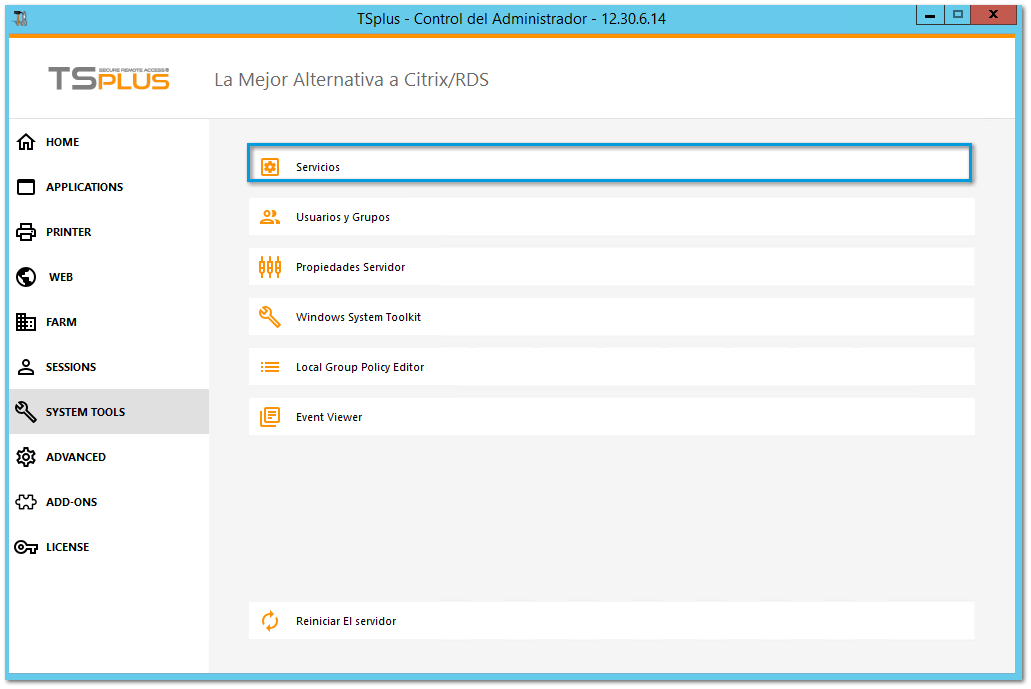Select System Tools in the sidebar

click(x=85, y=412)
